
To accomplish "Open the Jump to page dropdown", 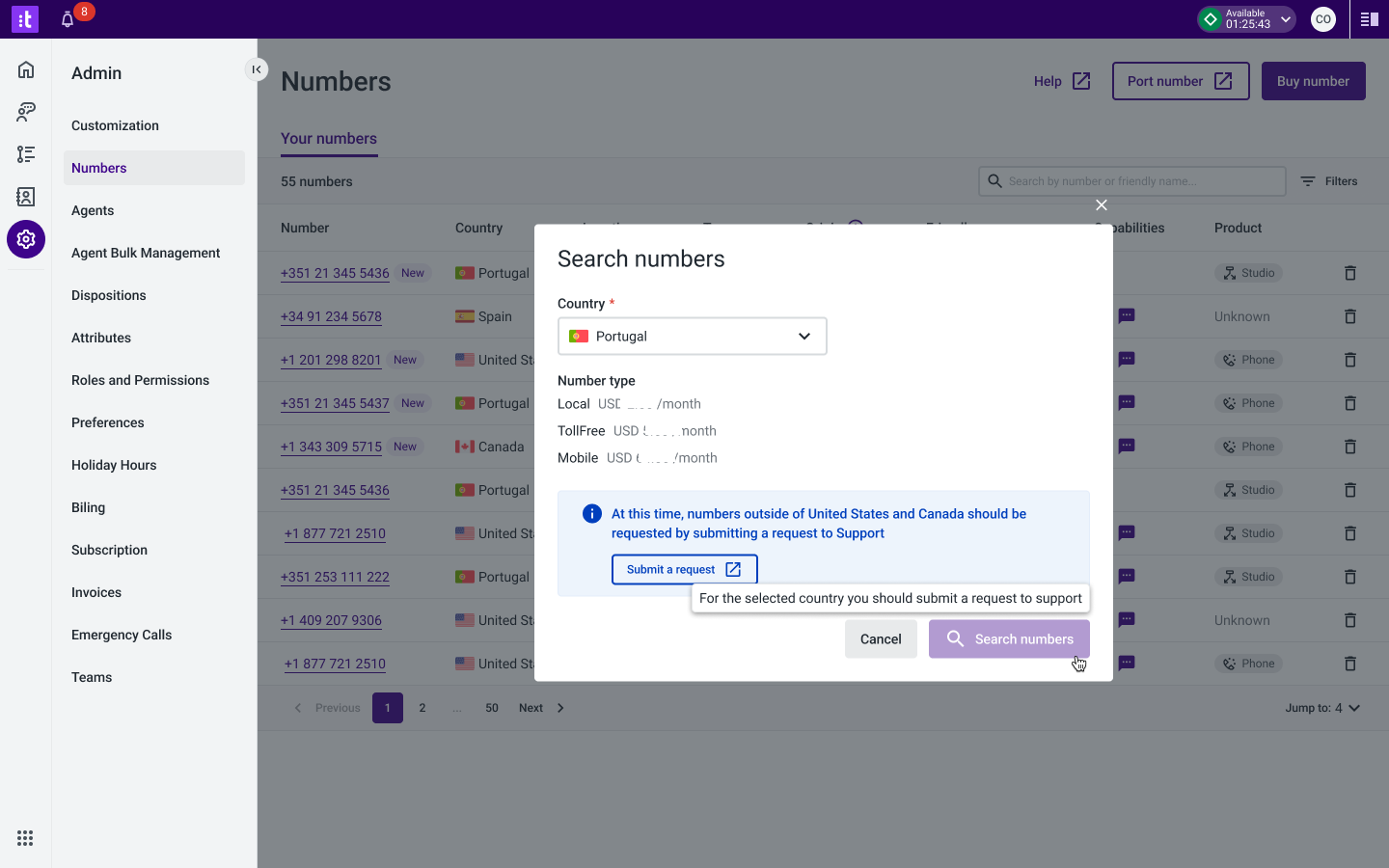I will click(x=1322, y=707).
